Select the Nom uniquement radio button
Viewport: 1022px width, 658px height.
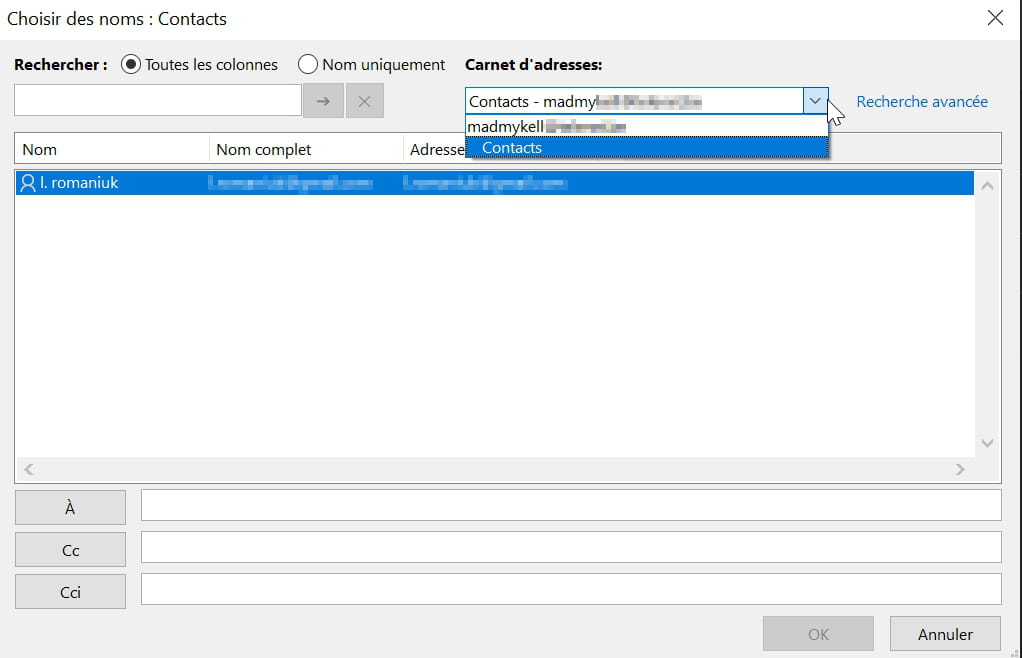coord(307,64)
